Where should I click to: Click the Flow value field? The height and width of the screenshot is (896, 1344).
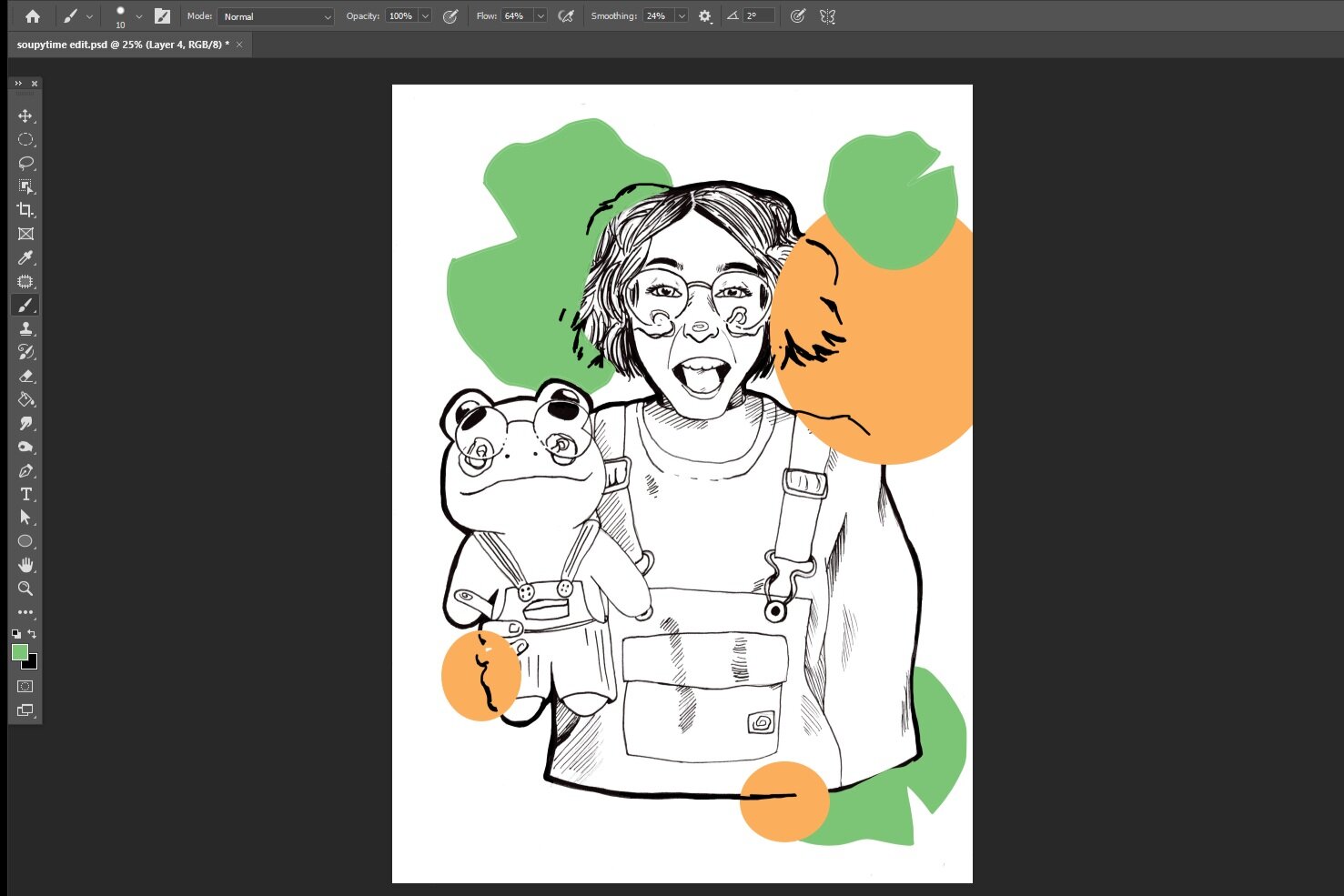[517, 16]
